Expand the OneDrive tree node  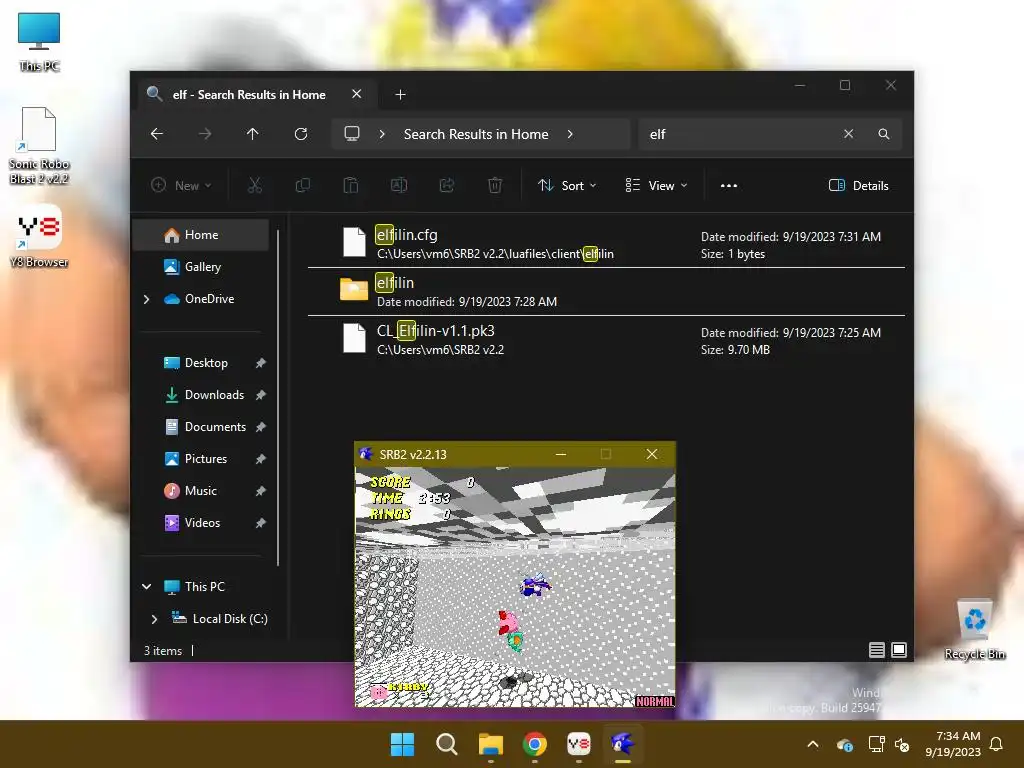(146, 299)
